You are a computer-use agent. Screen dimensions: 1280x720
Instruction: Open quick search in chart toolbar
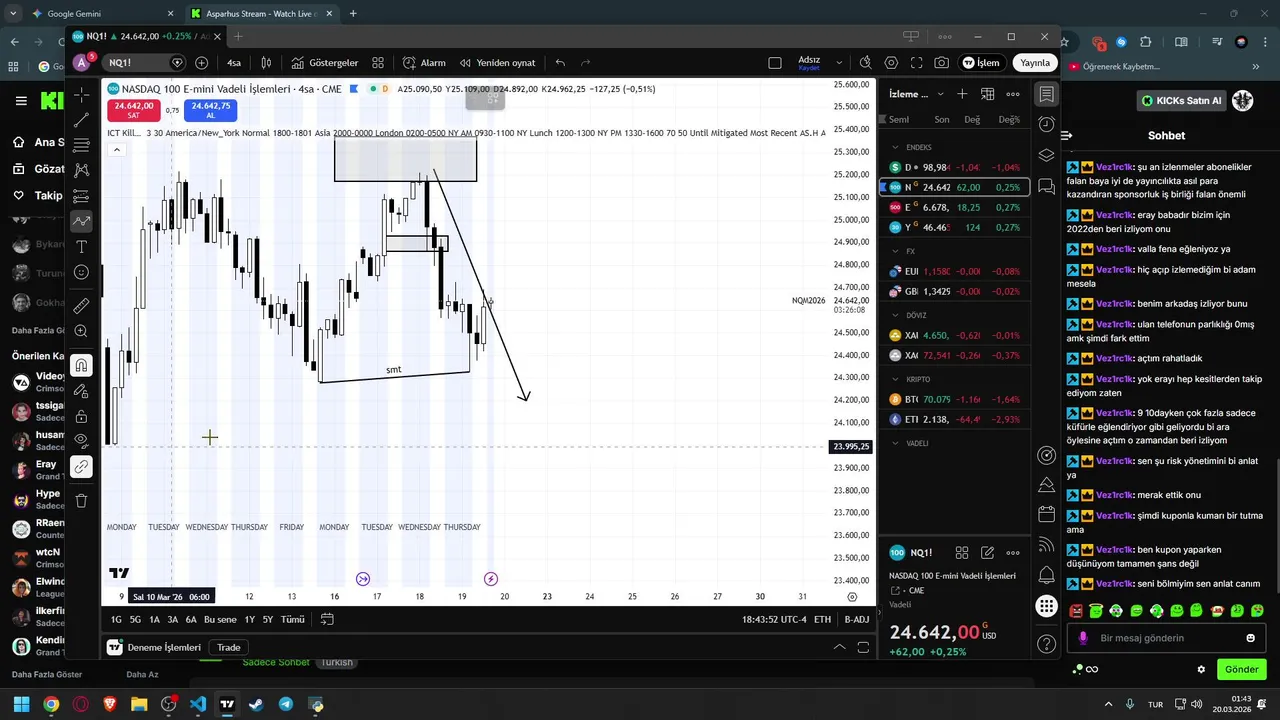pos(866,62)
